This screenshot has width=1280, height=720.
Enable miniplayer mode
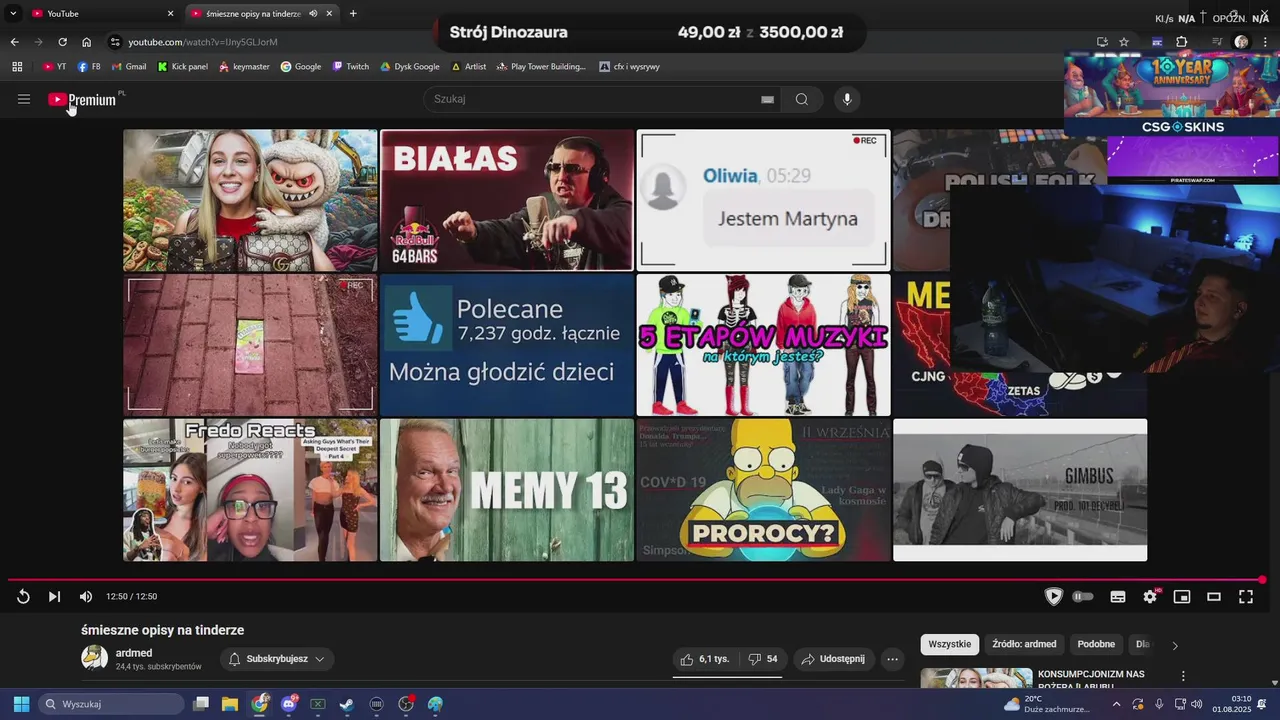pos(1182,597)
